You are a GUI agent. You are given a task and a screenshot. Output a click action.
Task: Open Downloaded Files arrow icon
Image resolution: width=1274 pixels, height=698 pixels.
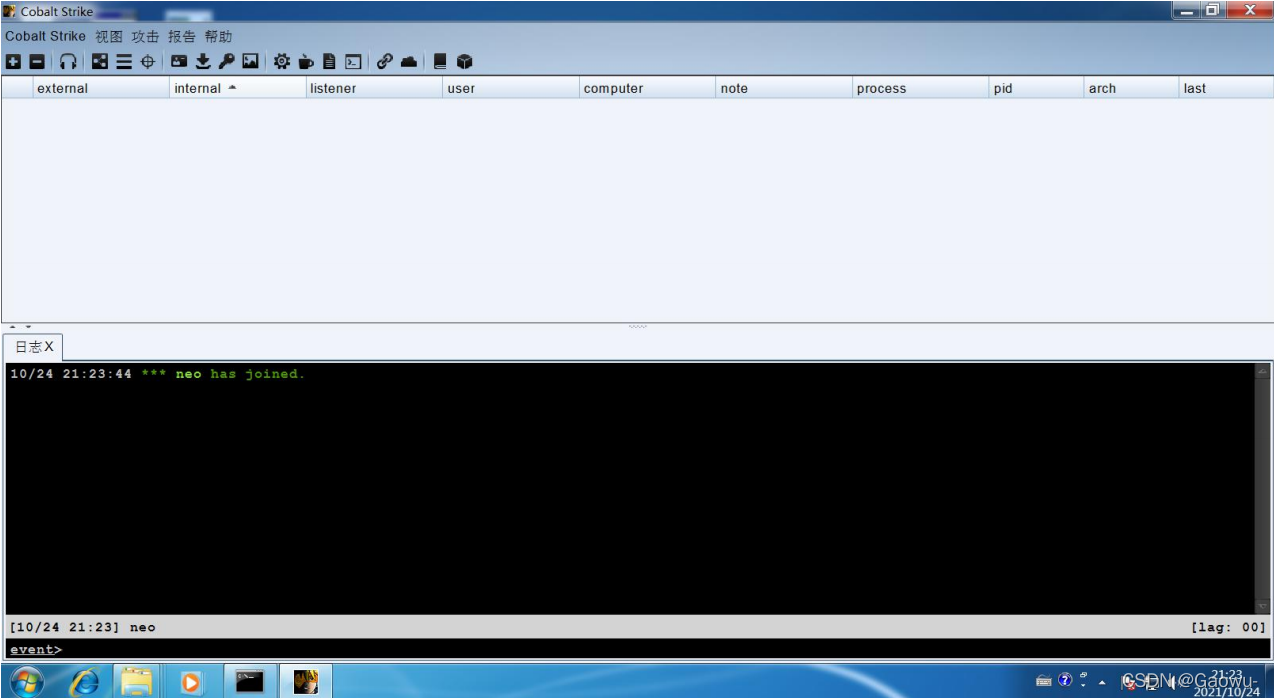(x=203, y=62)
